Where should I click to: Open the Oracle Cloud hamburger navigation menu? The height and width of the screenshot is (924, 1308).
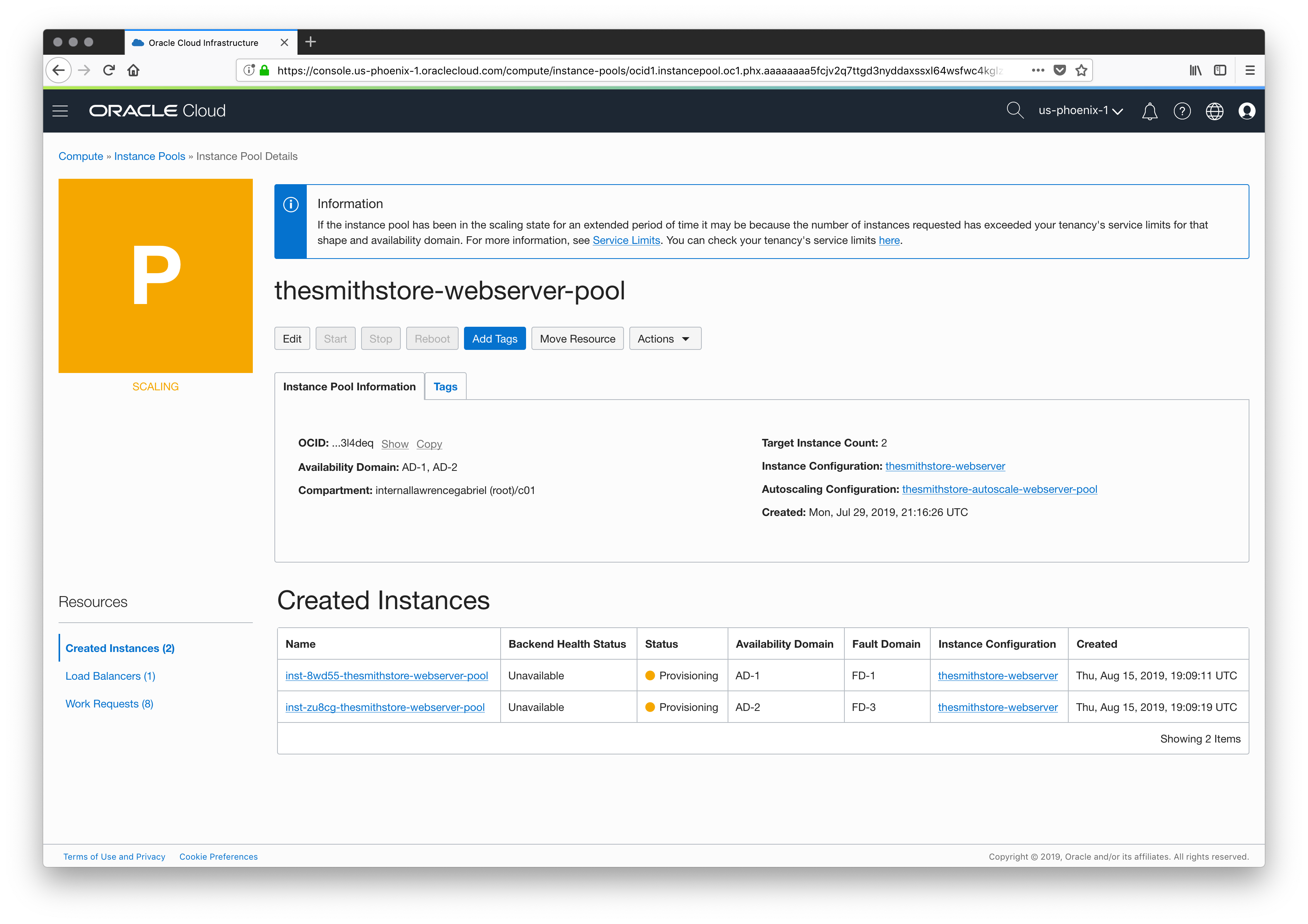60,111
